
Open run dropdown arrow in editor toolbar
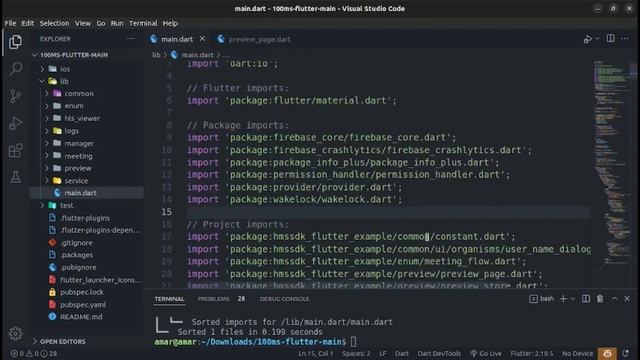click(x=597, y=39)
